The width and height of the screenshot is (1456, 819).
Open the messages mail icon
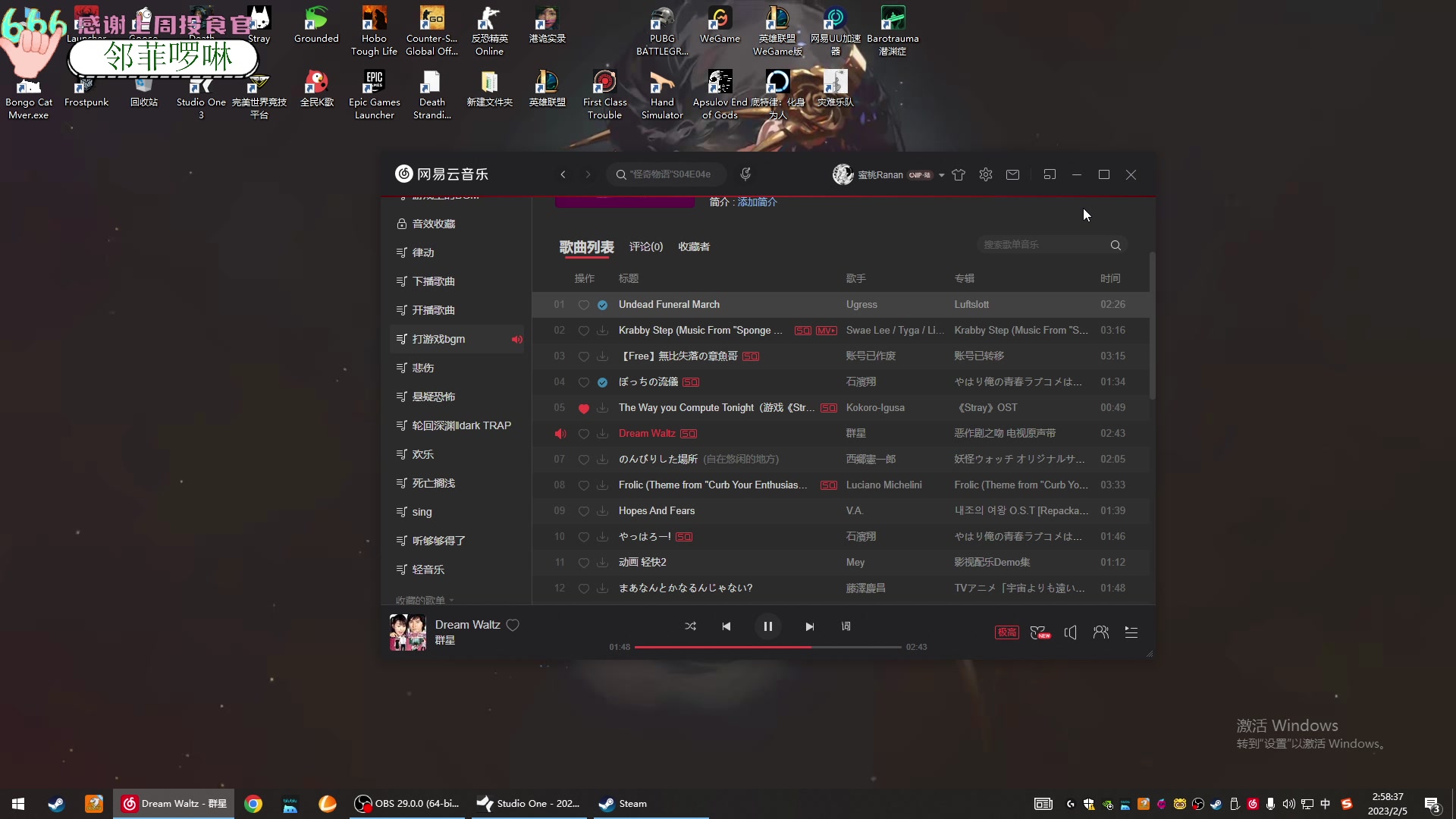1012,174
